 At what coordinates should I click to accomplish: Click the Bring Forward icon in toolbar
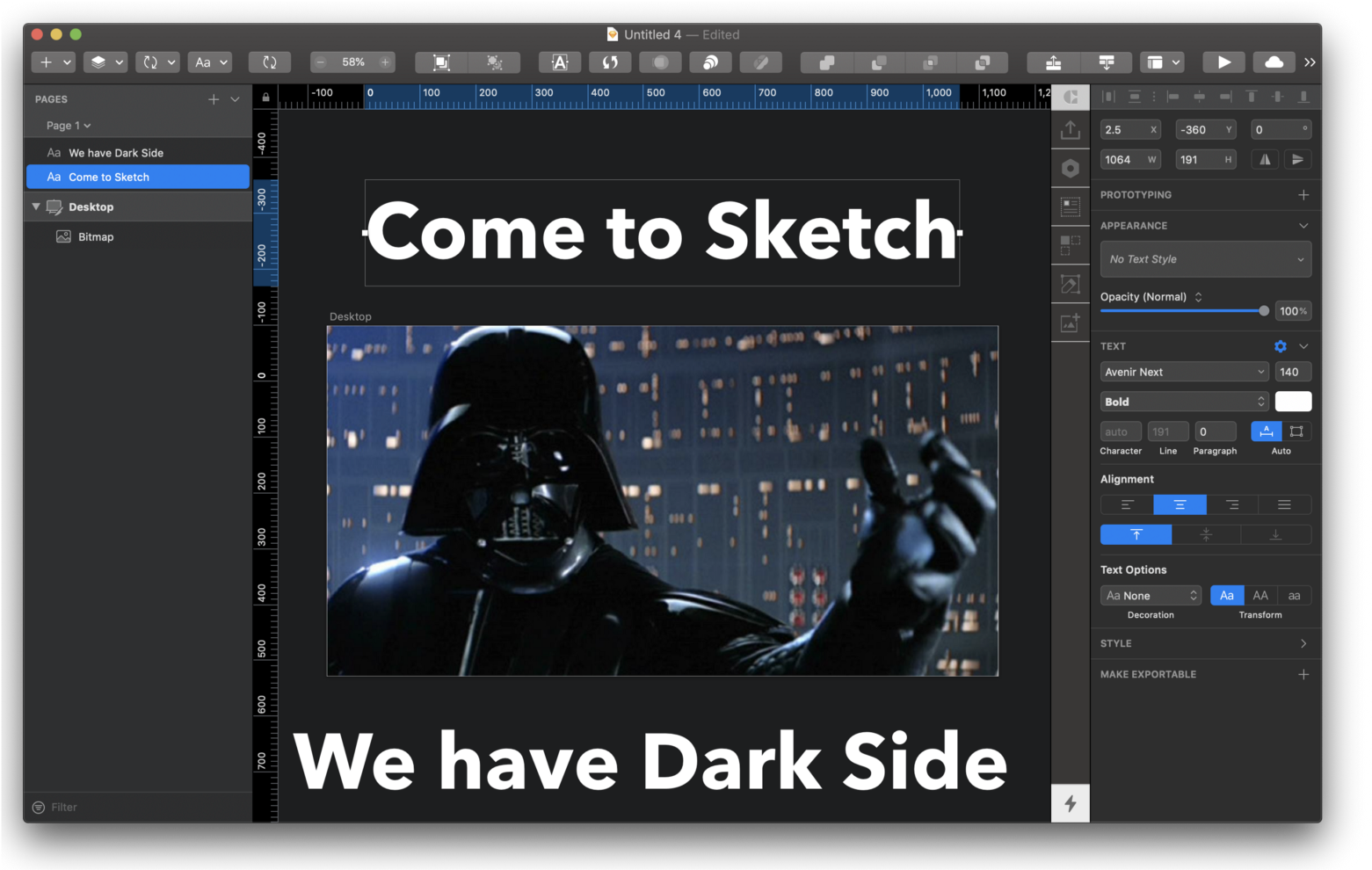[x=1053, y=62]
